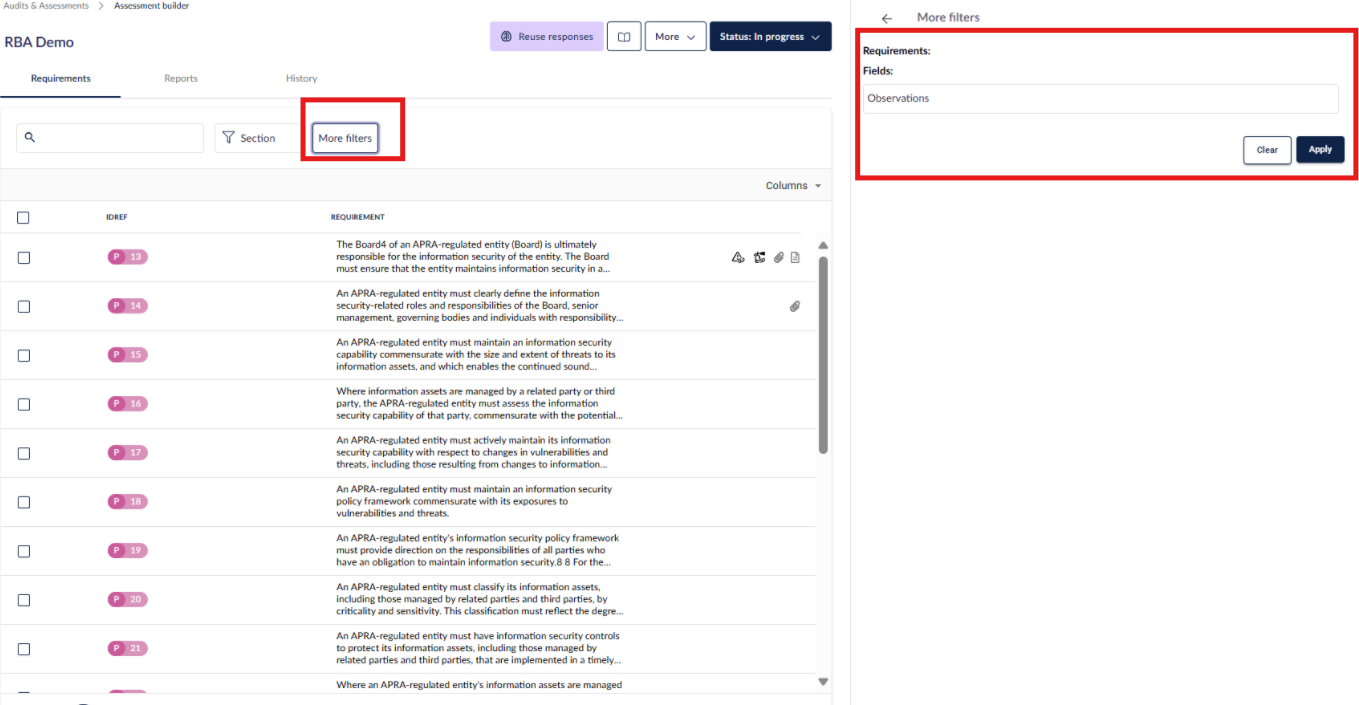The image size is (1359, 705).
Task: Toggle the select-all checkbox in table header
Action: [x=24, y=218]
